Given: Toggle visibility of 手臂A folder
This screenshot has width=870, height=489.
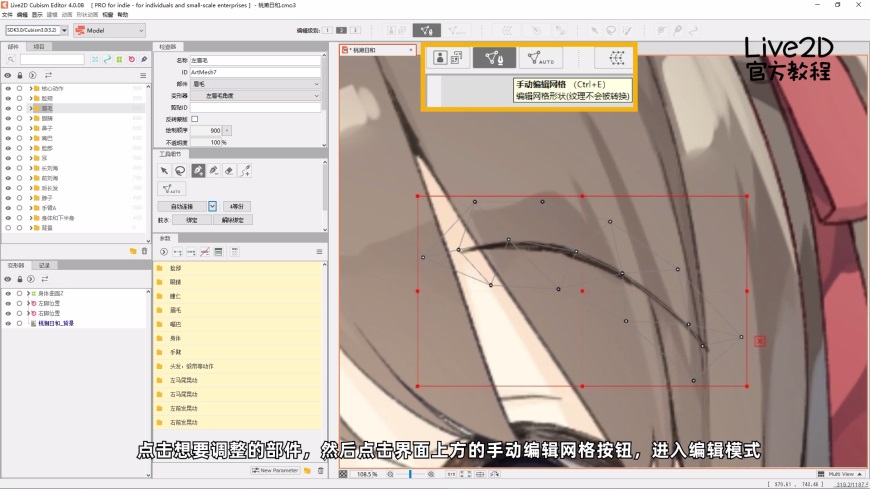Looking at the screenshot, I should pyautogui.click(x=8, y=208).
